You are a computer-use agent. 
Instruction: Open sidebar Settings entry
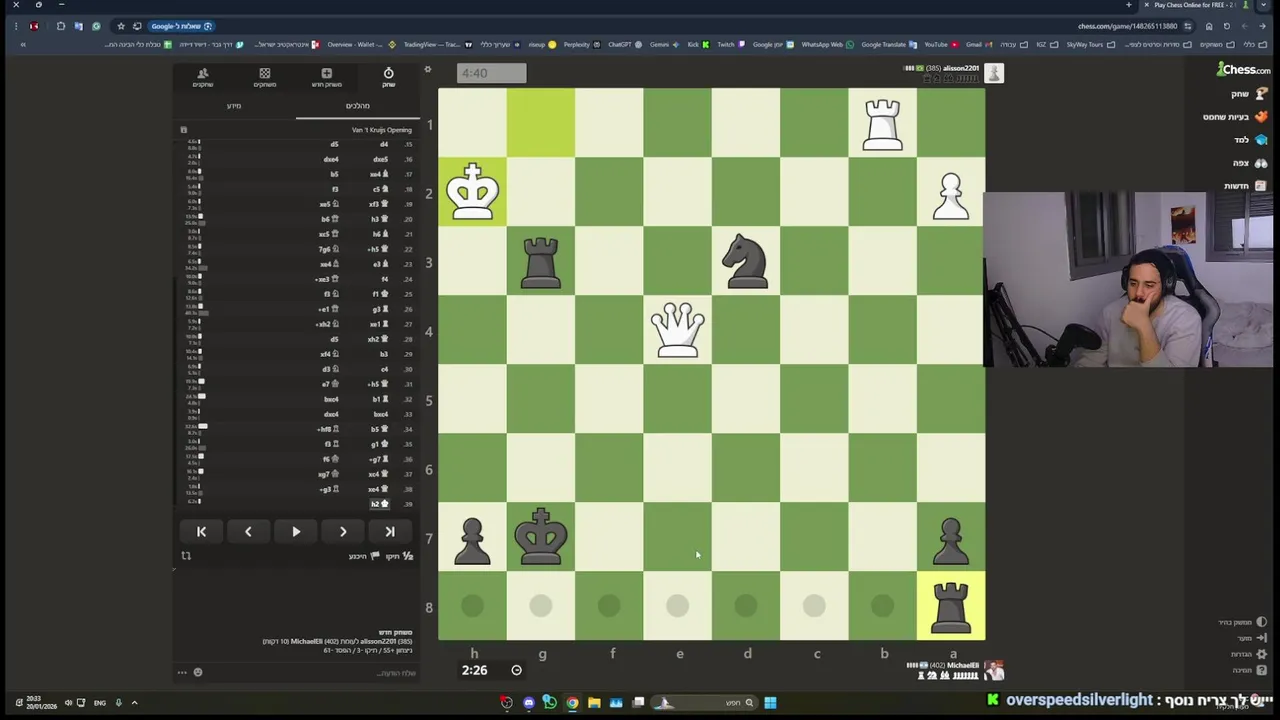tap(1249, 654)
